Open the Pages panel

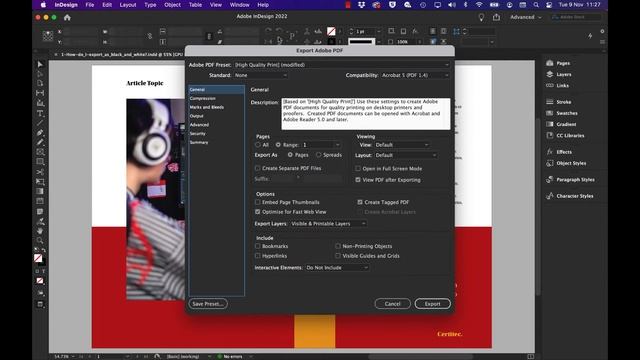(x=558, y=63)
